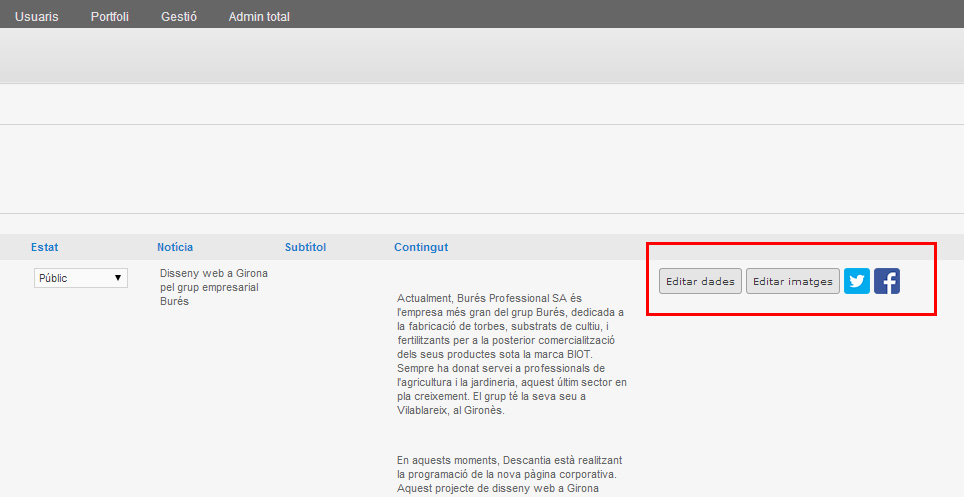964x497 pixels.
Task: Open the Admin total menu
Action: click(259, 17)
